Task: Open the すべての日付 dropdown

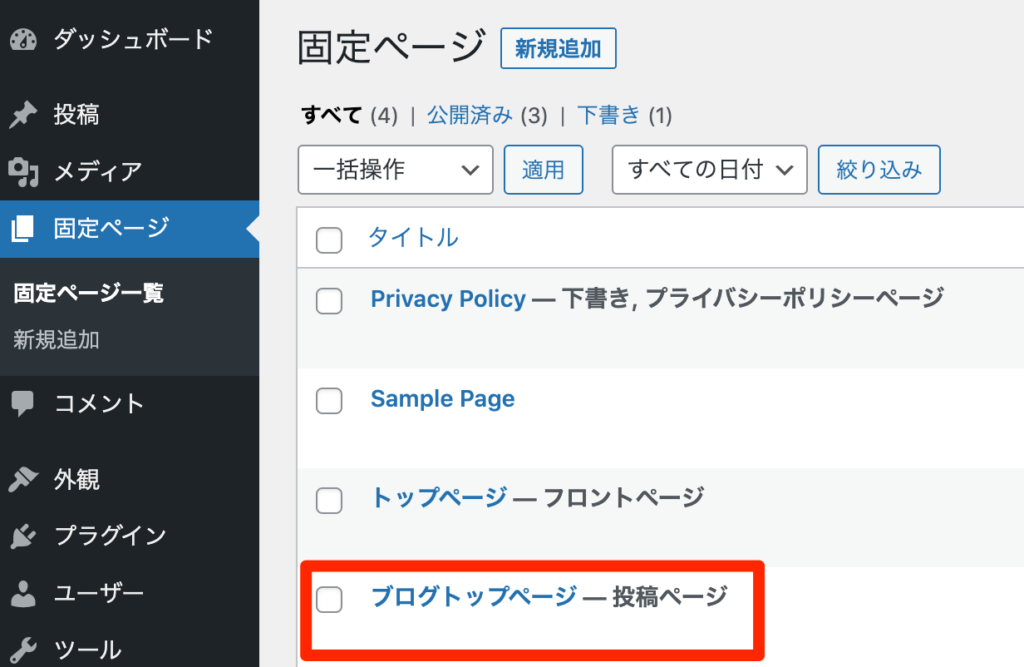Action: click(x=709, y=170)
